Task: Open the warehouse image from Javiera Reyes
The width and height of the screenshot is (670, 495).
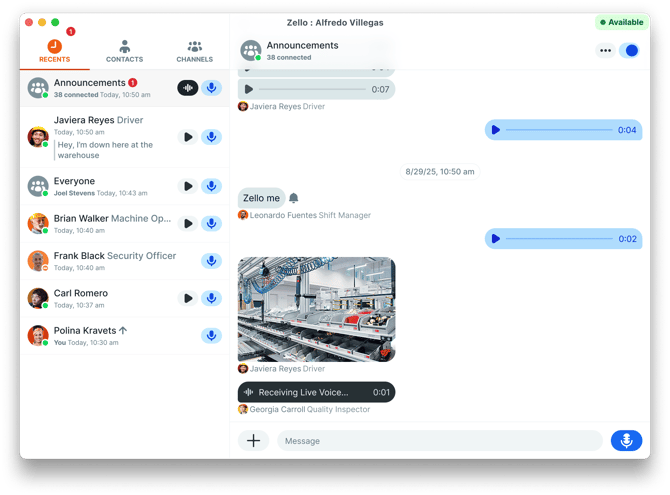Action: click(x=317, y=309)
